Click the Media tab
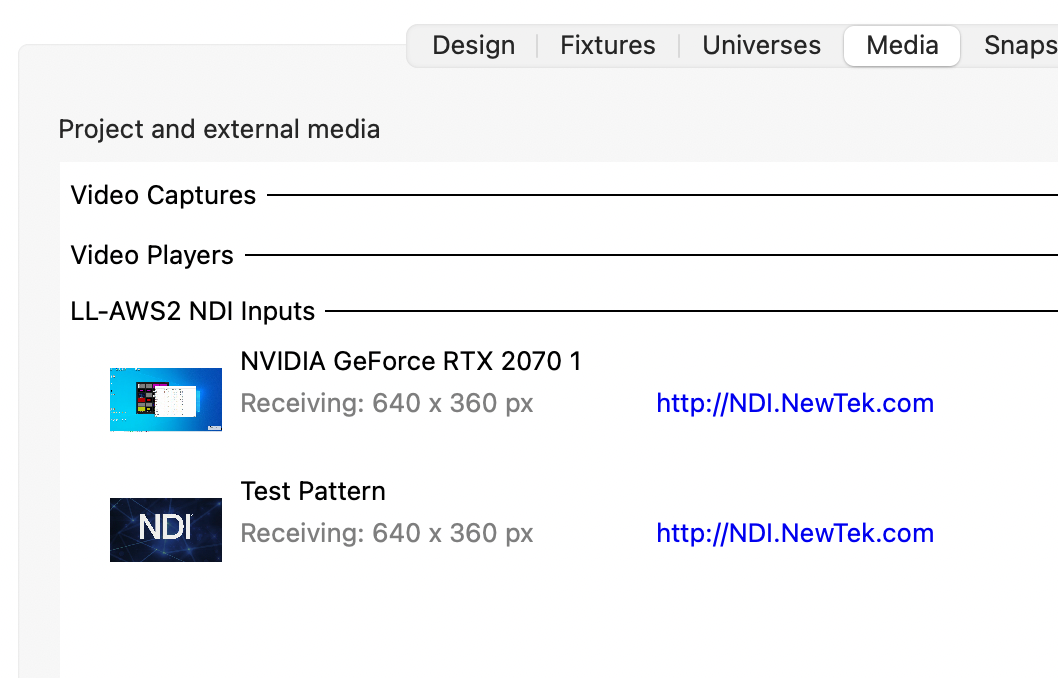This screenshot has width=1058, height=678. coord(902,46)
